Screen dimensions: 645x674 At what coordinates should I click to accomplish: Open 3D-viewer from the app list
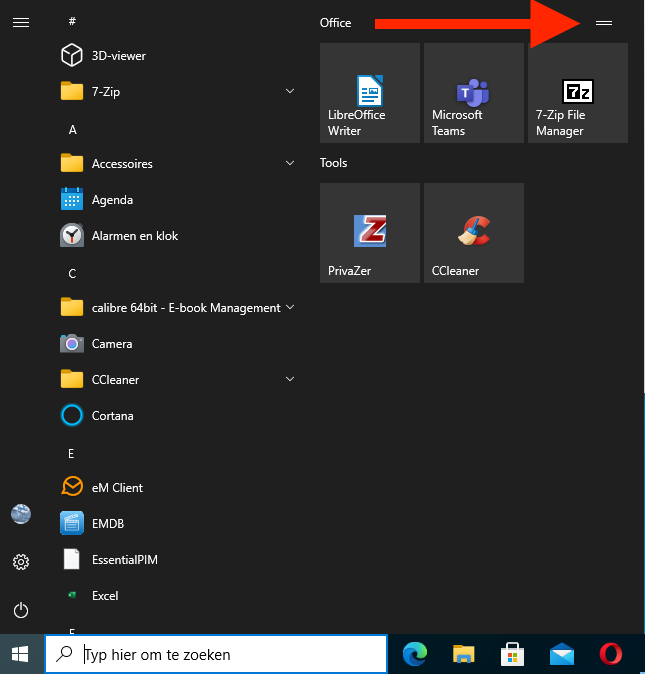point(118,56)
